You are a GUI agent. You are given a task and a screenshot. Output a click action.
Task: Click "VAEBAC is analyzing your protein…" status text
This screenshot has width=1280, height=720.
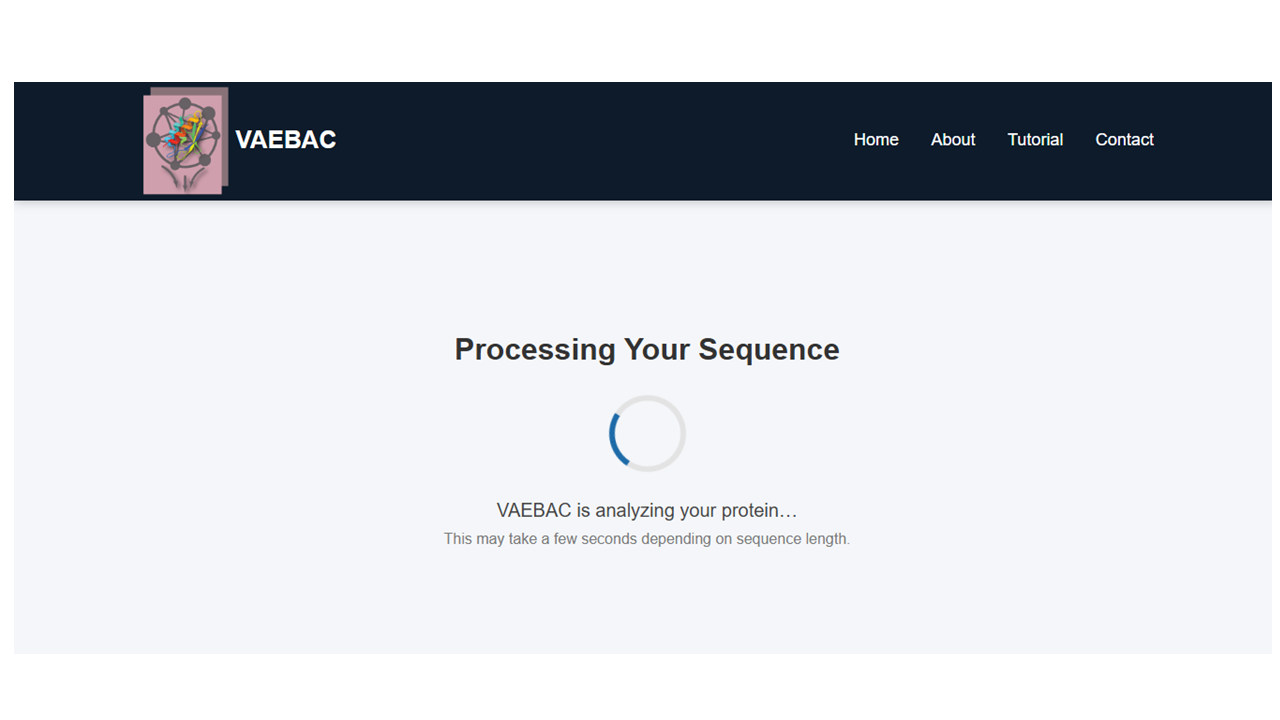click(647, 510)
